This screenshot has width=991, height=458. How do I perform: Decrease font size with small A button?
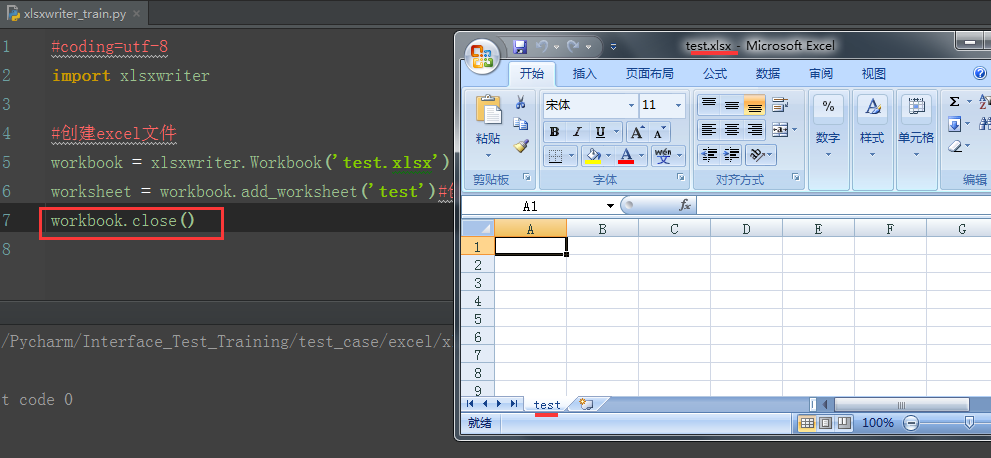[x=659, y=132]
